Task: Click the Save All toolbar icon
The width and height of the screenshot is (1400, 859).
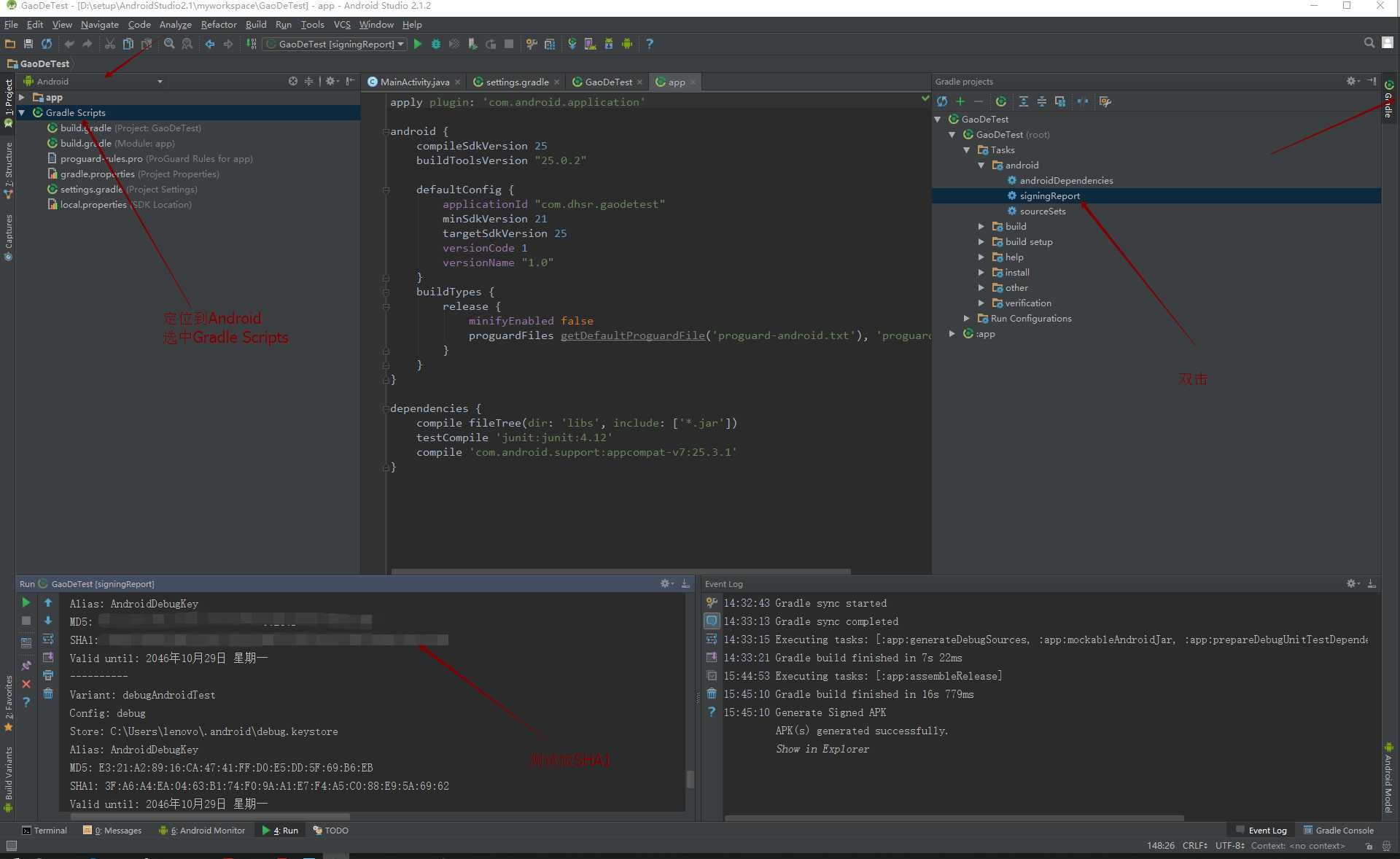Action: [28, 44]
